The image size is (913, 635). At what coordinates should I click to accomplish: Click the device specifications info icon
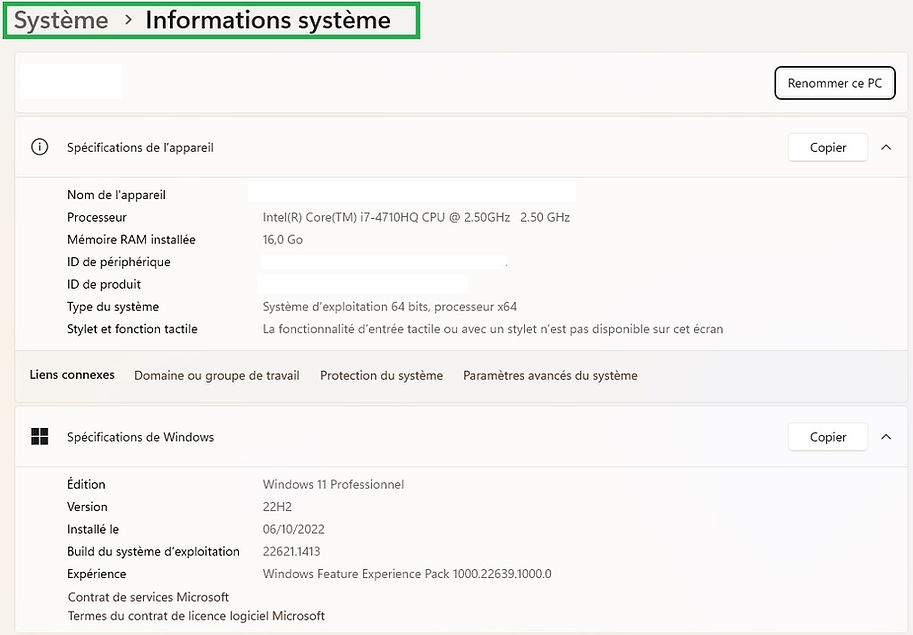(x=40, y=147)
